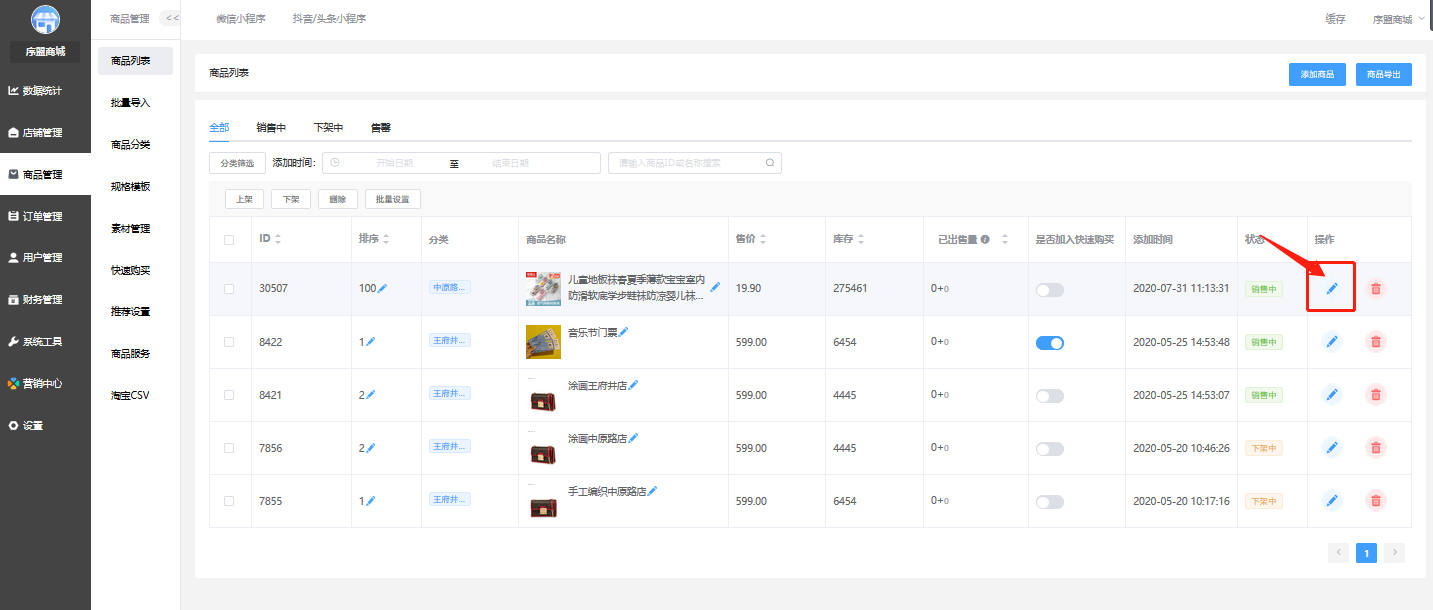Switch to 销售中 tab
Screen dimensions: 1433x610
(271, 128)
